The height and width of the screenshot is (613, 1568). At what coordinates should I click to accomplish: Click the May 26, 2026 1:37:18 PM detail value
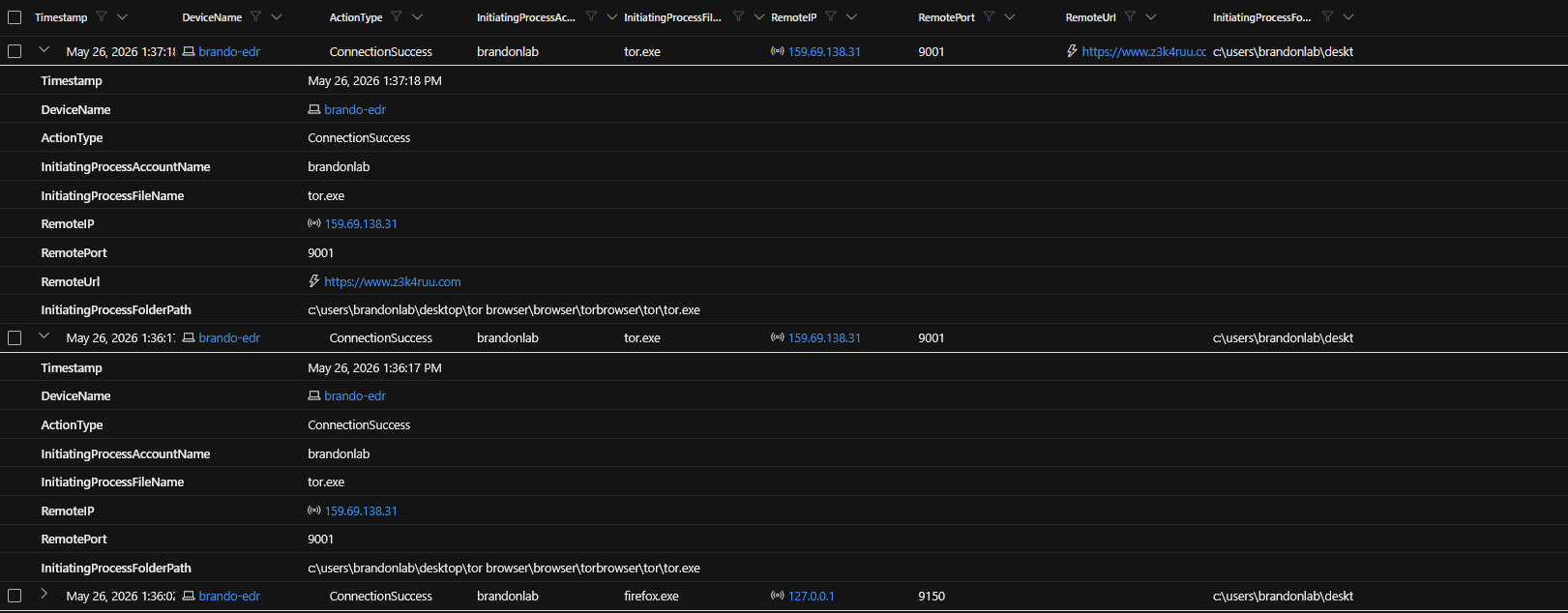pyautogui.click(x=374, y=81)
